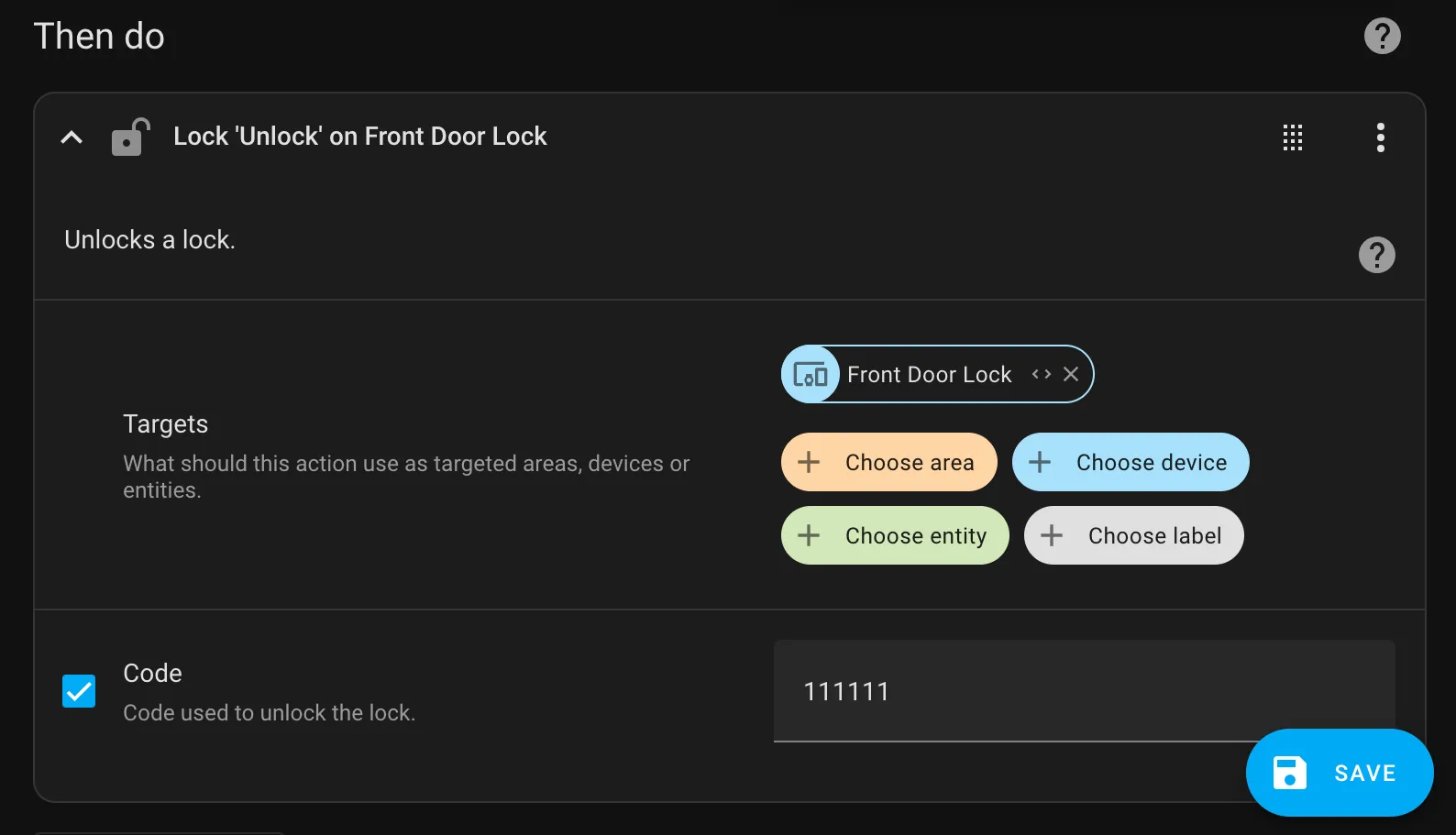Click Choose device to add a device target

pos(1130,462)
